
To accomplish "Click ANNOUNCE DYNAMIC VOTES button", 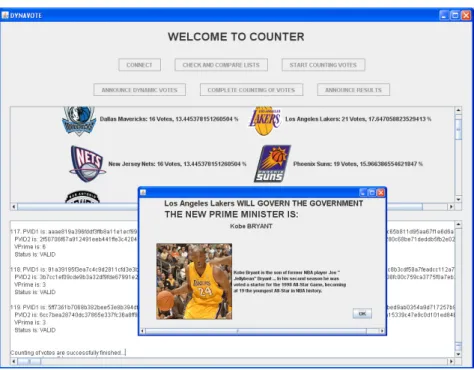I will click(x=139, y=90).
